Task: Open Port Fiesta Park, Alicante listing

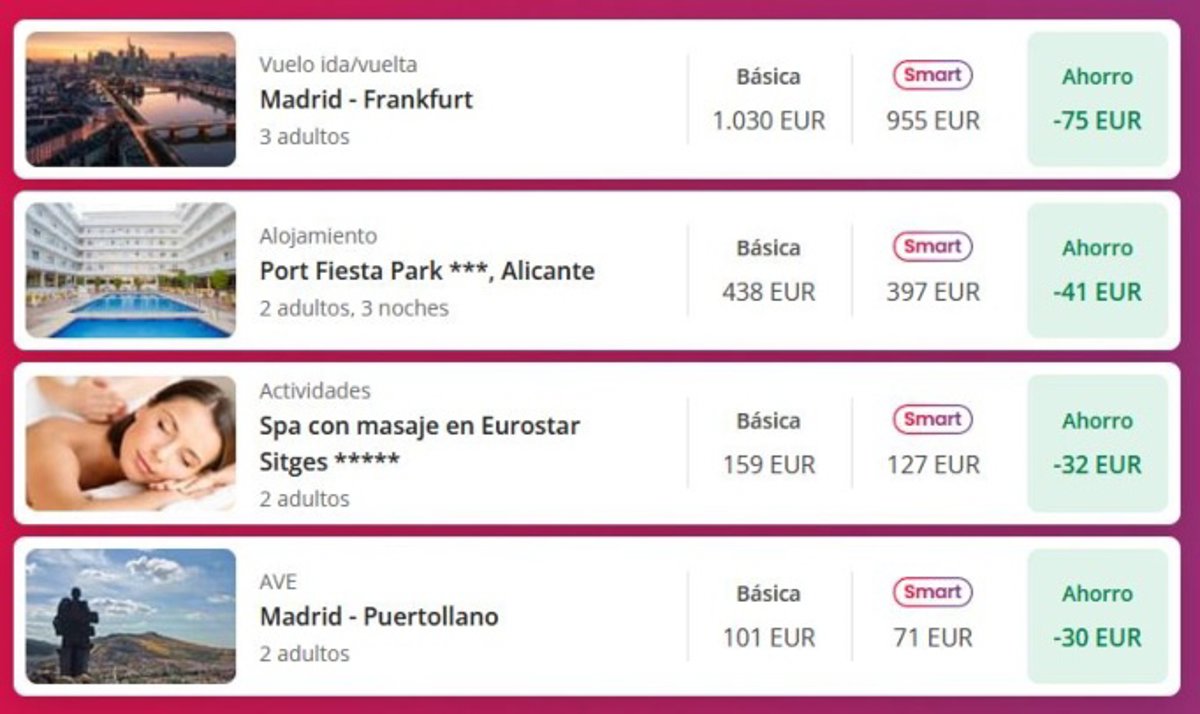Action: coord(427,271)
